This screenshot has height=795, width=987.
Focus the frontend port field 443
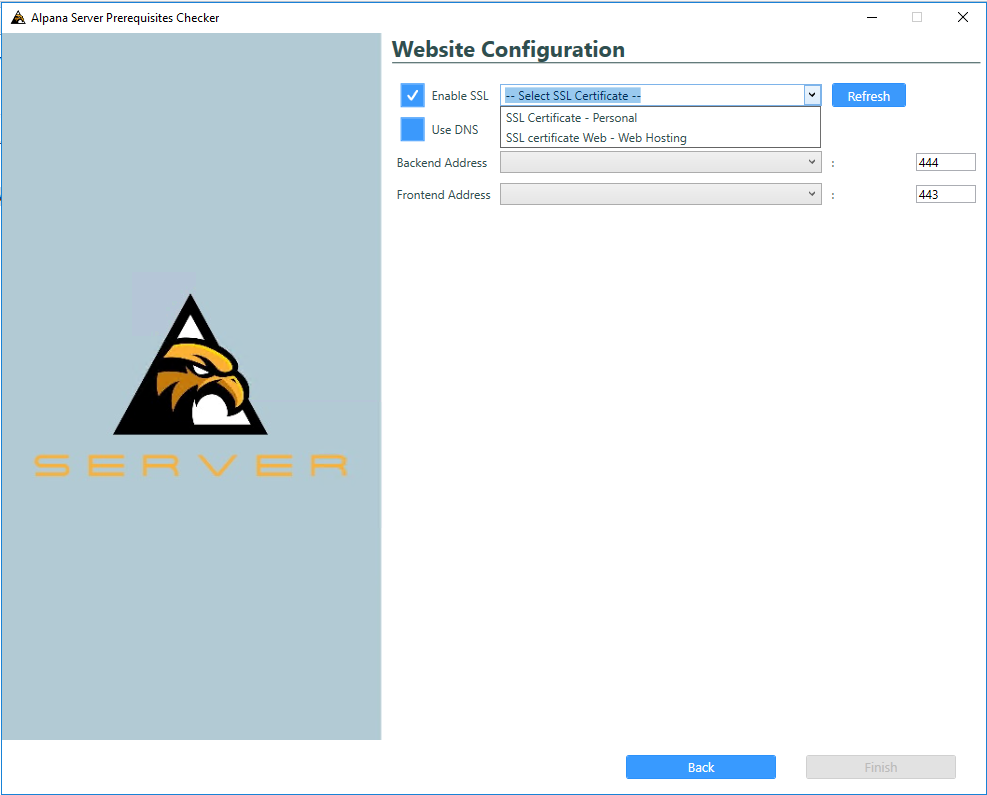coord(945,195)
